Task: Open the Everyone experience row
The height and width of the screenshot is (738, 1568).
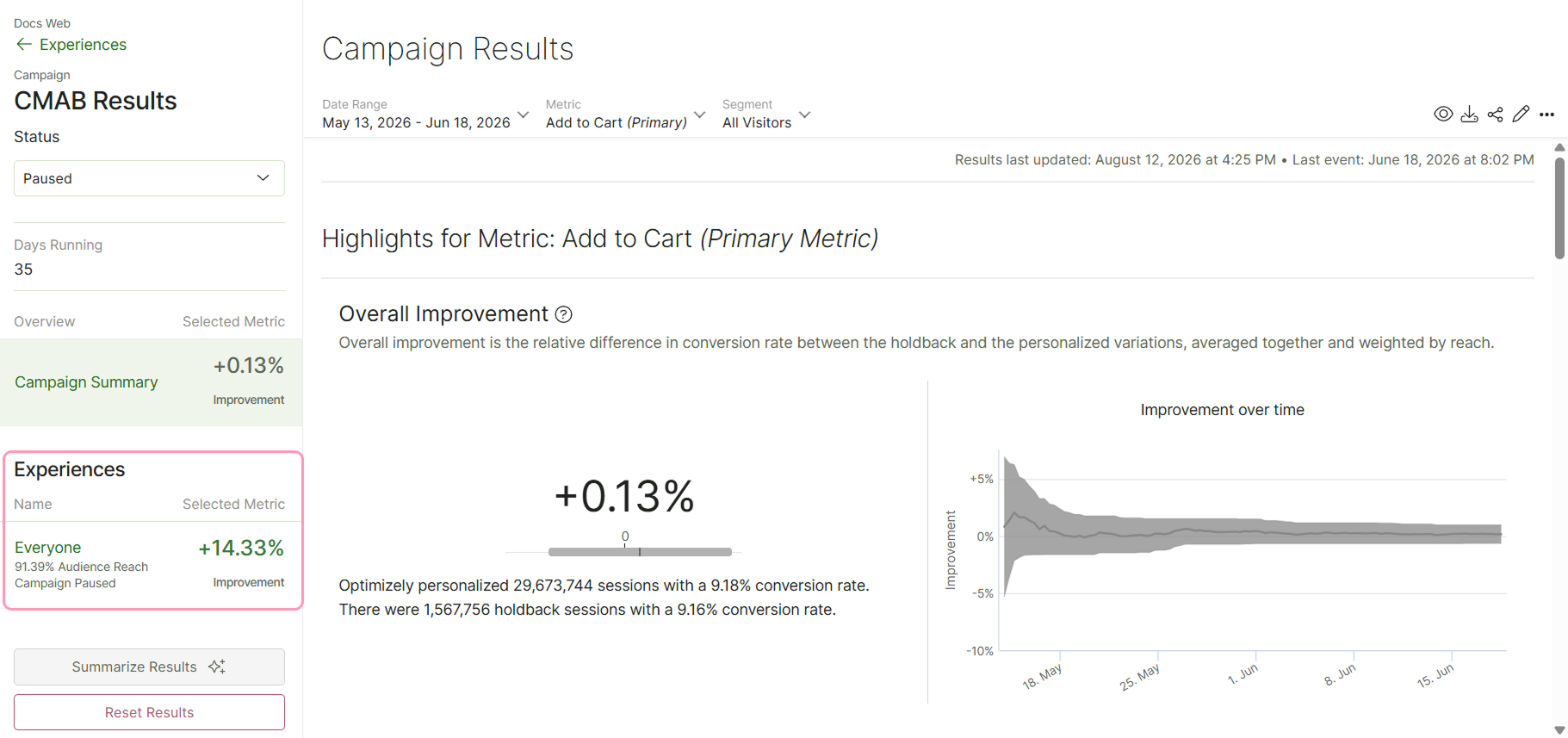Action: [151, 564]
